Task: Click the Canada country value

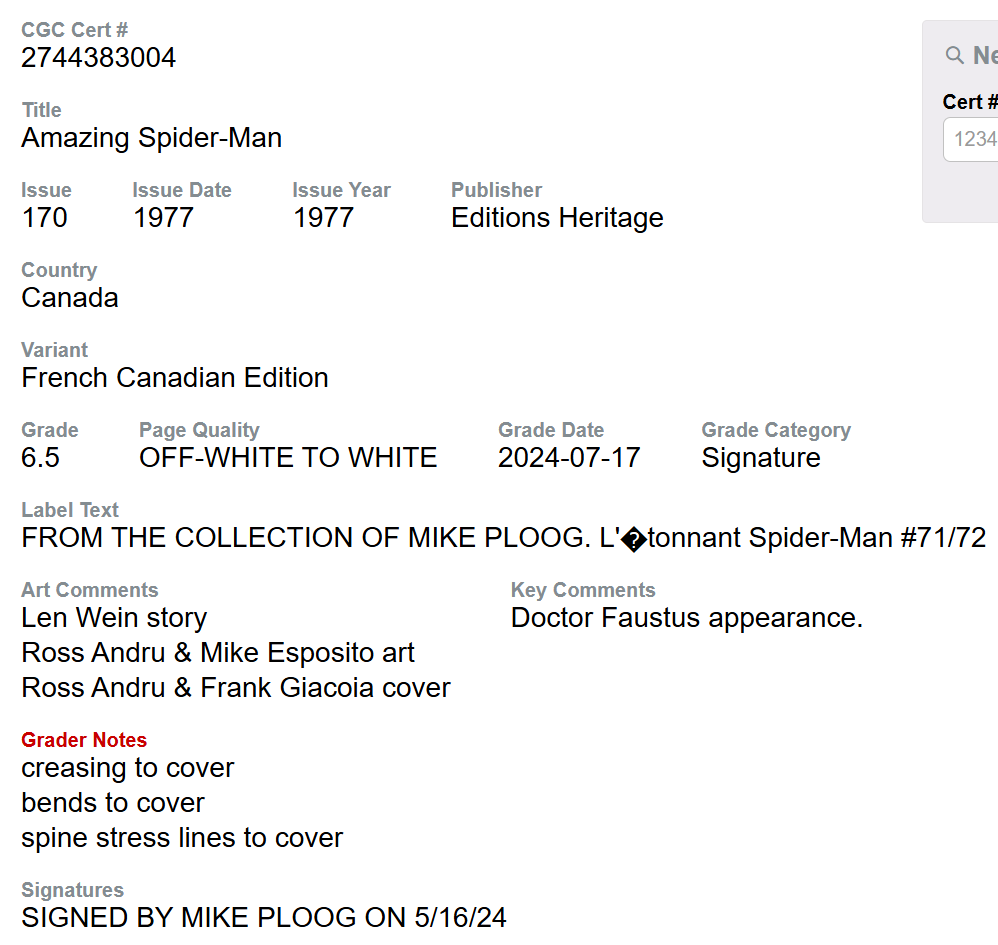Action: (69, 298)
